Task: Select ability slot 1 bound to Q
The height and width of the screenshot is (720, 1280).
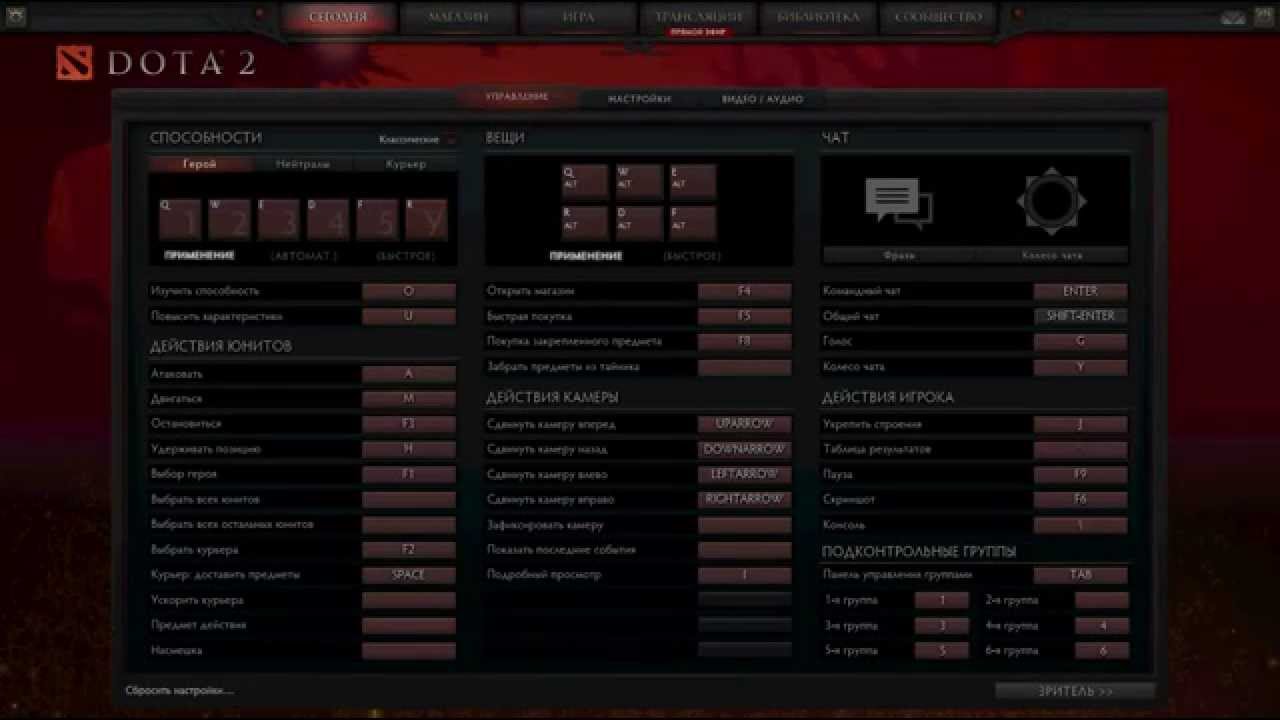Action: click(x=180, y=218)
